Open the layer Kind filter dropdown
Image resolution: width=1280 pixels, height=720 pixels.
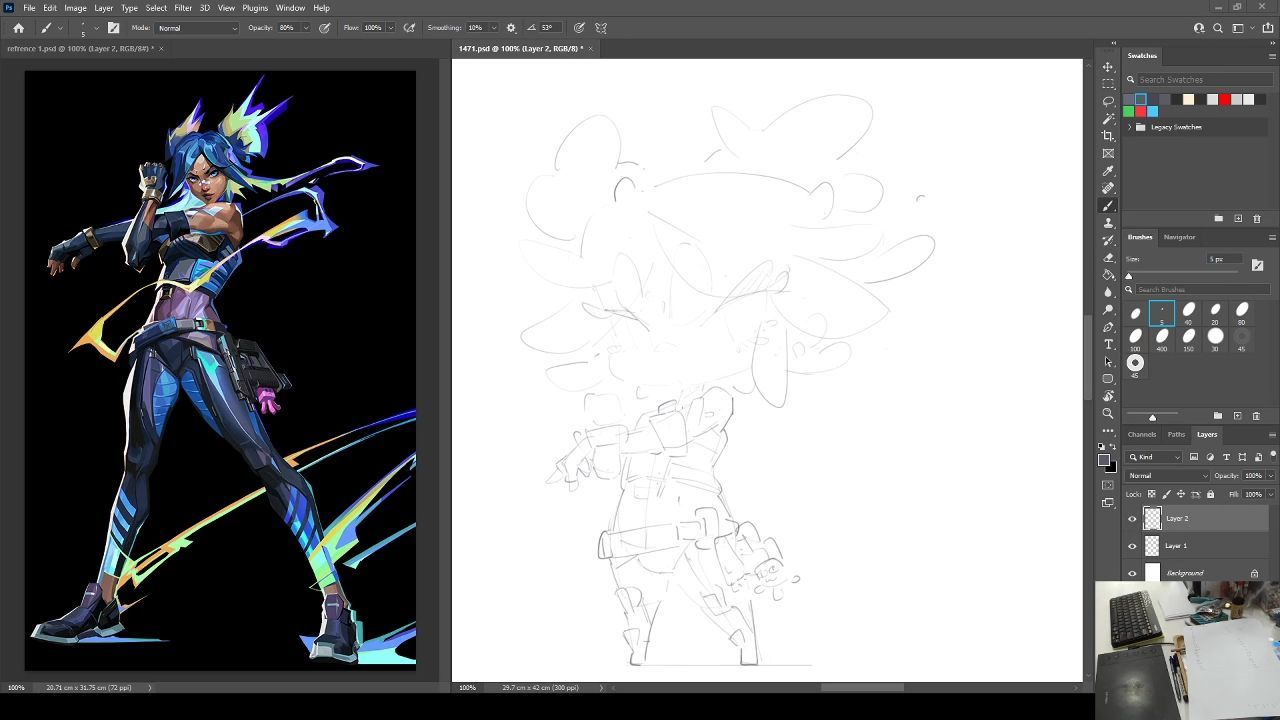point(1155,457)
